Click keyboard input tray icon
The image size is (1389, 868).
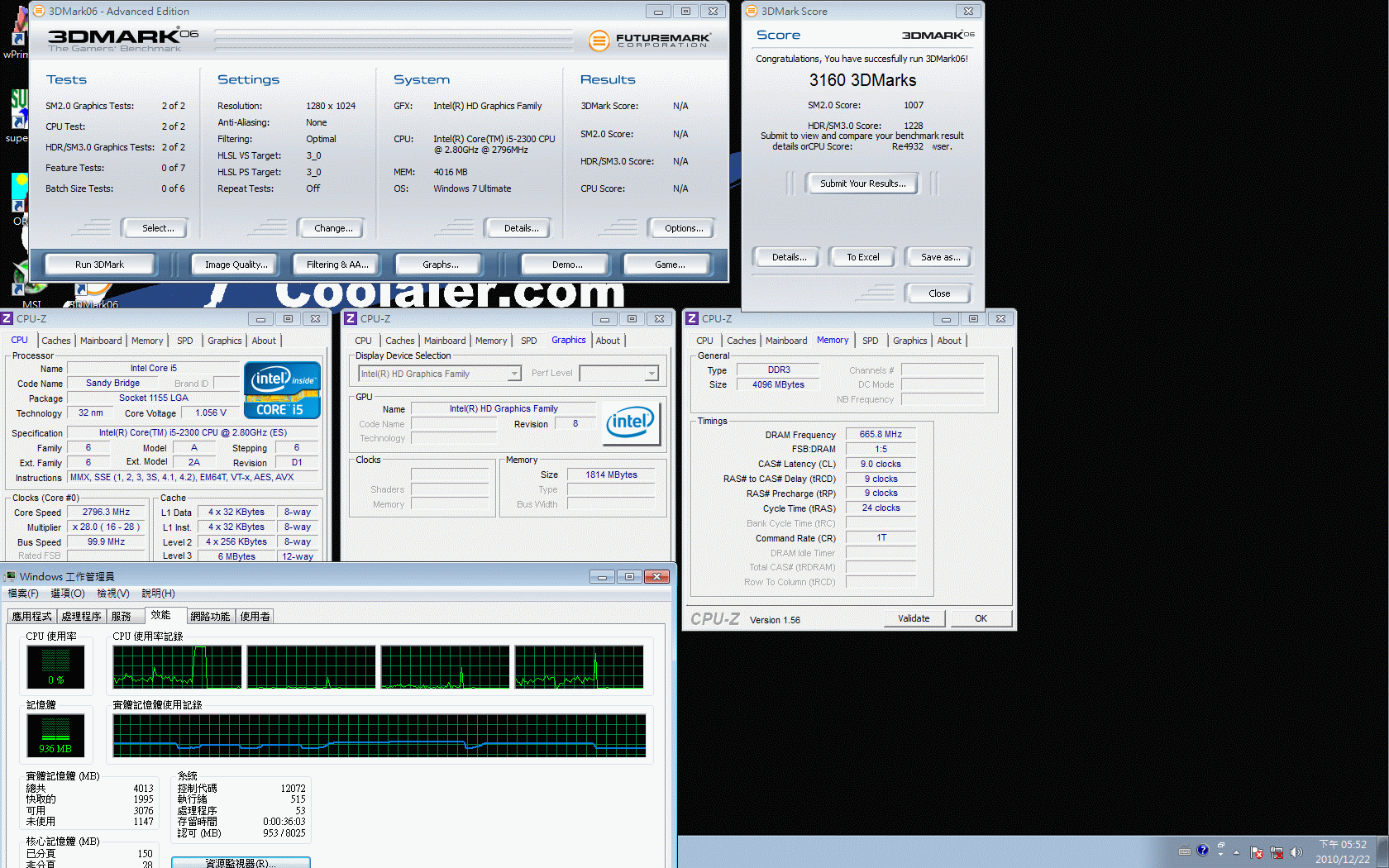pos(1185,851)
